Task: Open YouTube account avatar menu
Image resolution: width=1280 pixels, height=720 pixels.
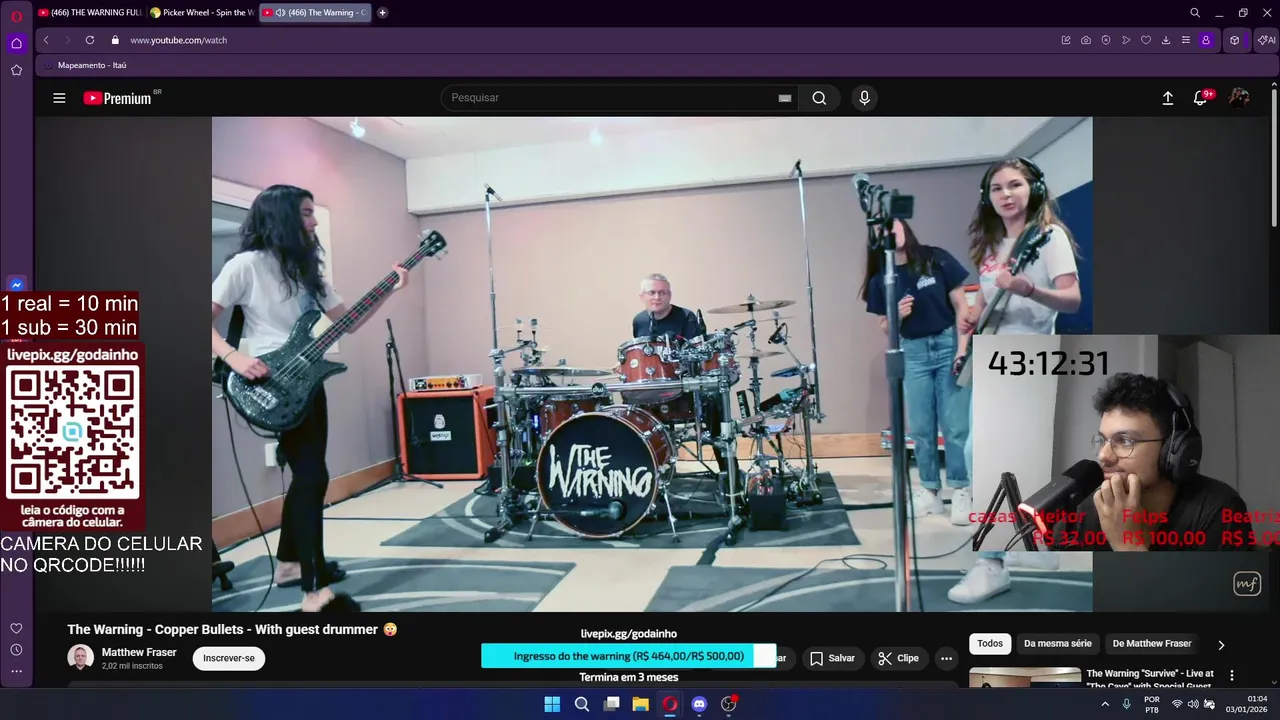Action: pos(1239,98)
